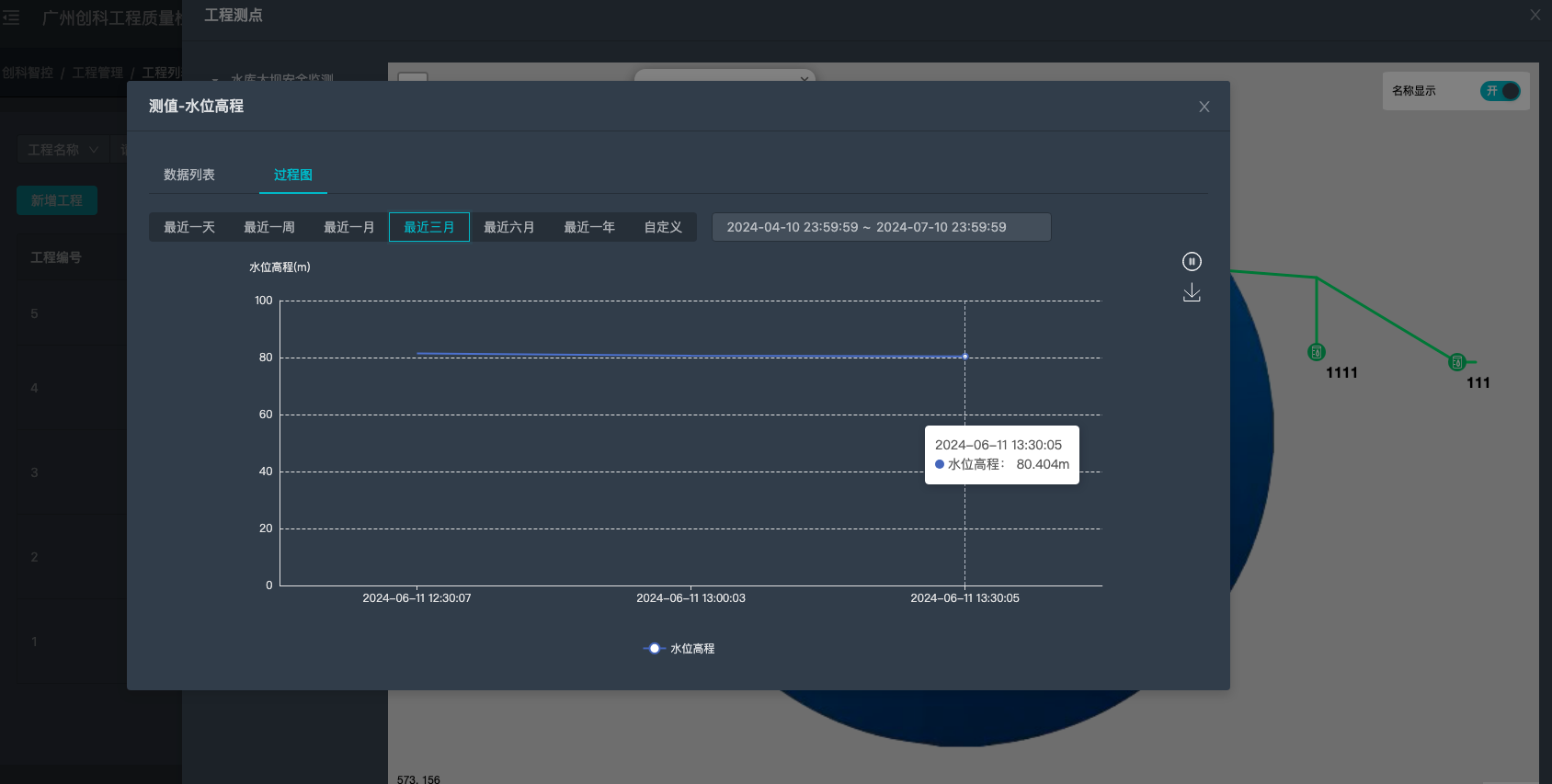Viewport: 1552px width, 784px height.
Task: Open the 工程名称 dropdown
Action: click(x=63, y=150)
